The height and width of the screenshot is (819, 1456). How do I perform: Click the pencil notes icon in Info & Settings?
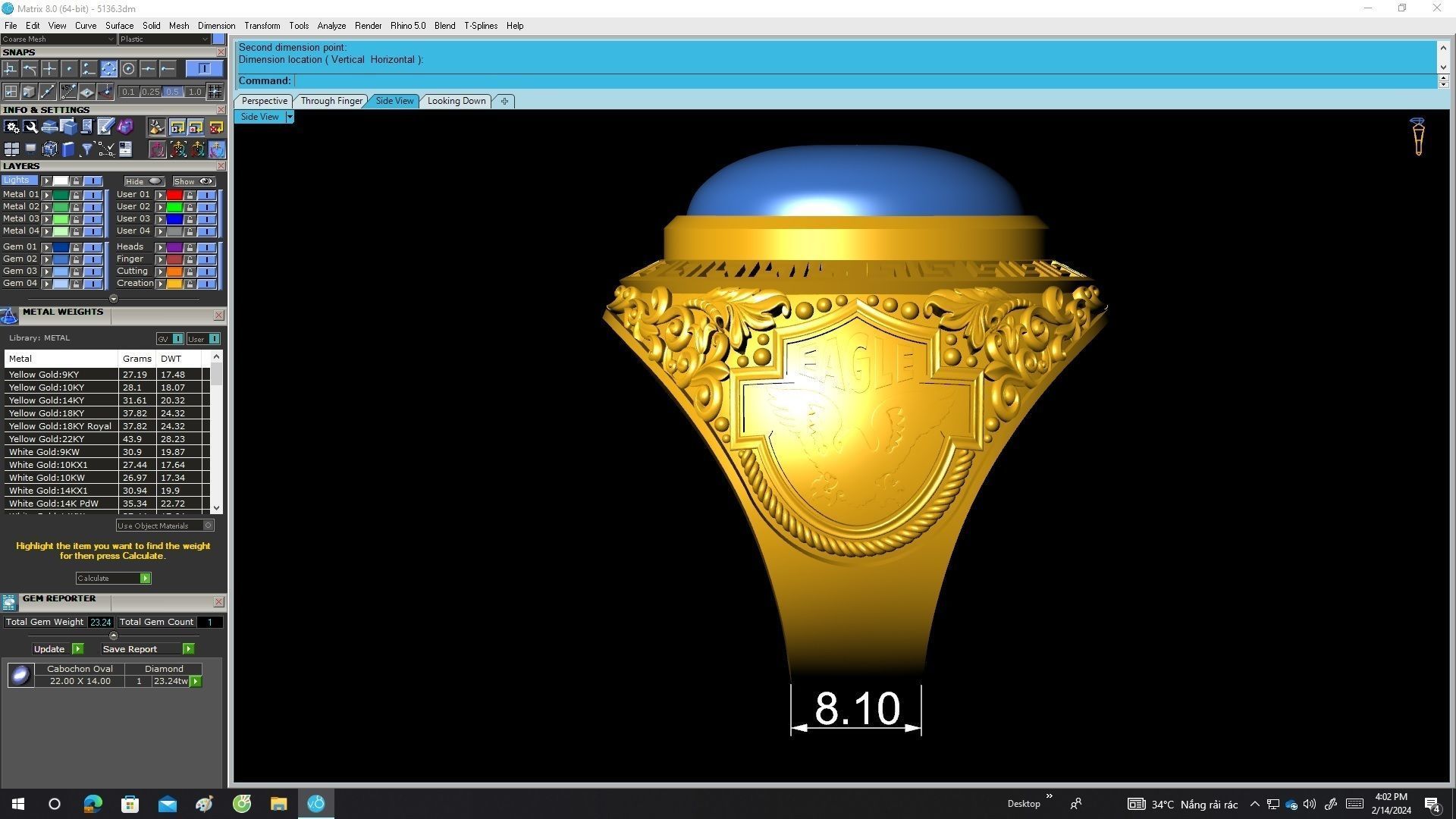pos(105,127)
